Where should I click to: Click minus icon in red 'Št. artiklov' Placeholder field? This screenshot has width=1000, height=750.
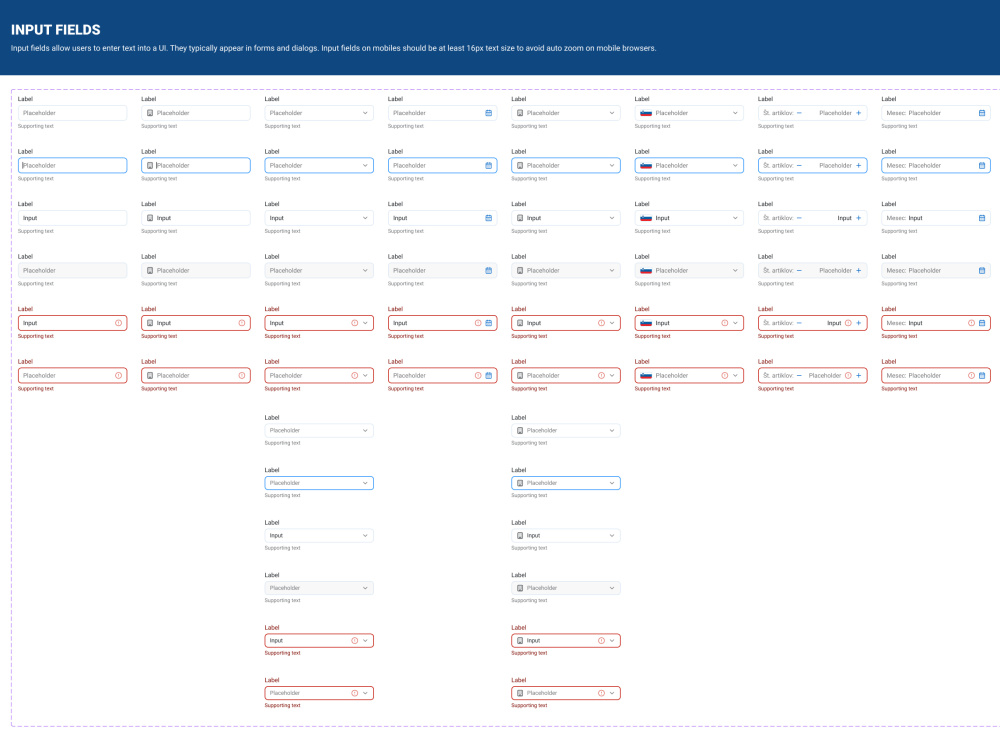coord(799,376)
